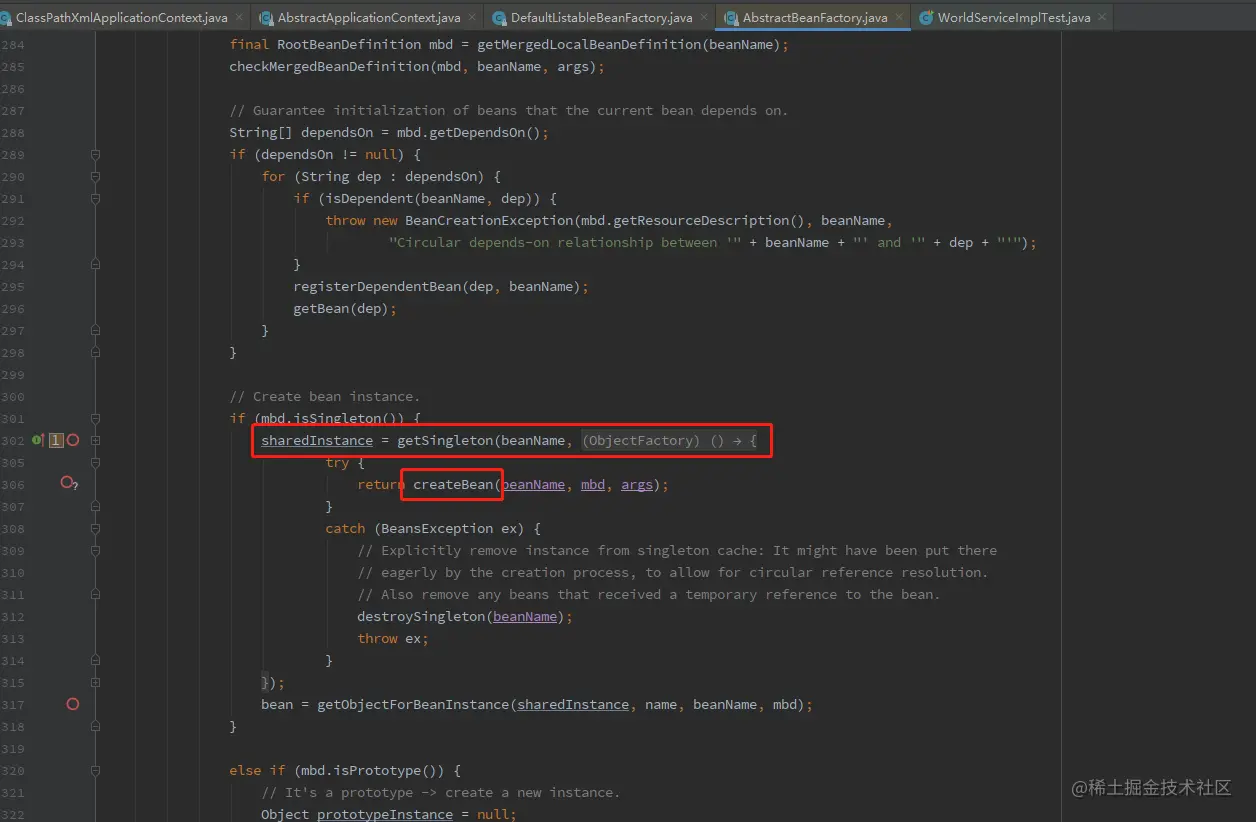Click Java class icon on ClassPathXmlApplicationContext.java tab
Screen dimensions: 1256x822
6,18
